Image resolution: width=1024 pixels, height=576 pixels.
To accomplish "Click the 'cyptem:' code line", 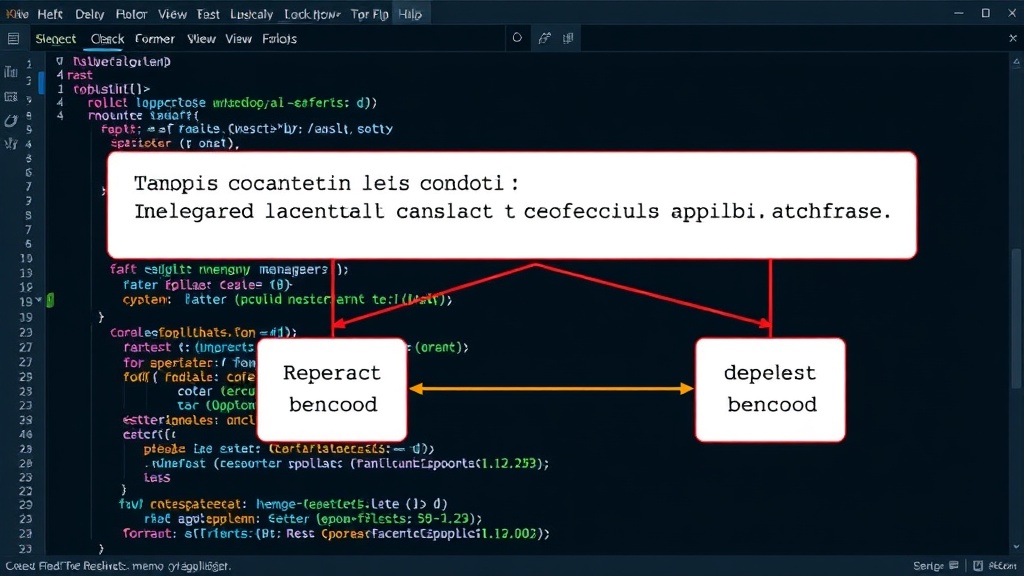I will click(287, 299).
